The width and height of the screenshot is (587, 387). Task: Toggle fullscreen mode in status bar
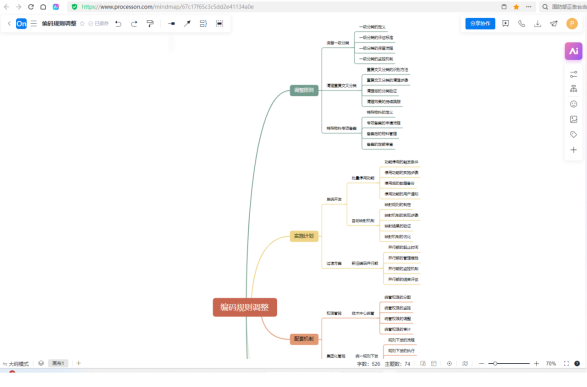[x=566, y=363]
